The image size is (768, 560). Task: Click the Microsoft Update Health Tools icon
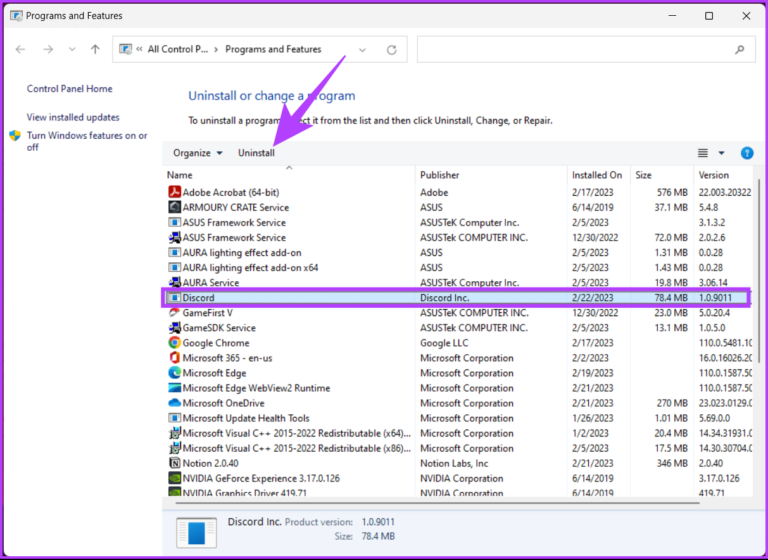click(x=174, y=418)
